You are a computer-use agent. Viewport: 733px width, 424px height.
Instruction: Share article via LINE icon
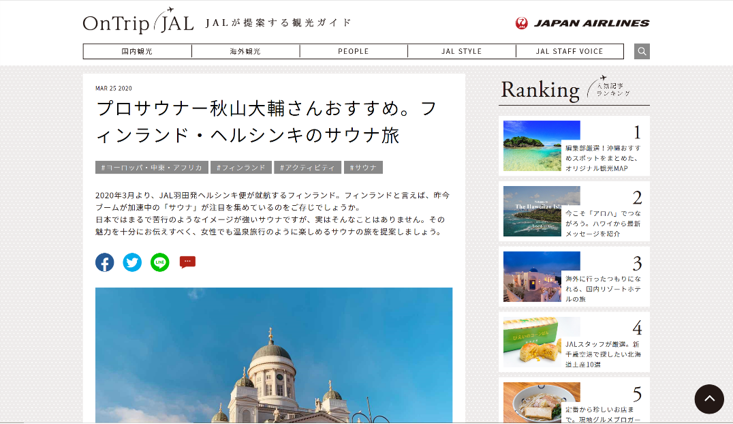click(160, 262)
